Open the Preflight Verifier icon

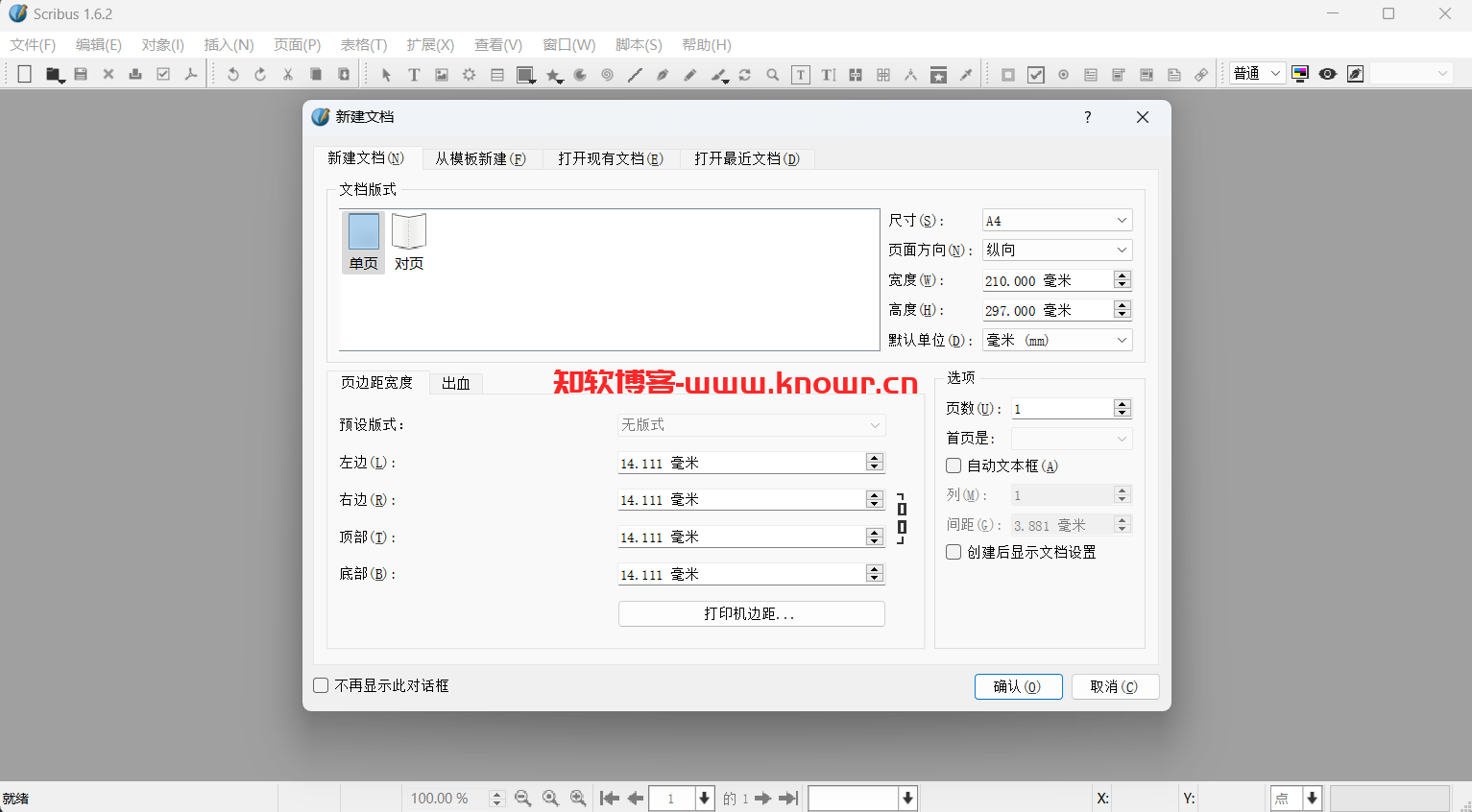click(163, 74)
